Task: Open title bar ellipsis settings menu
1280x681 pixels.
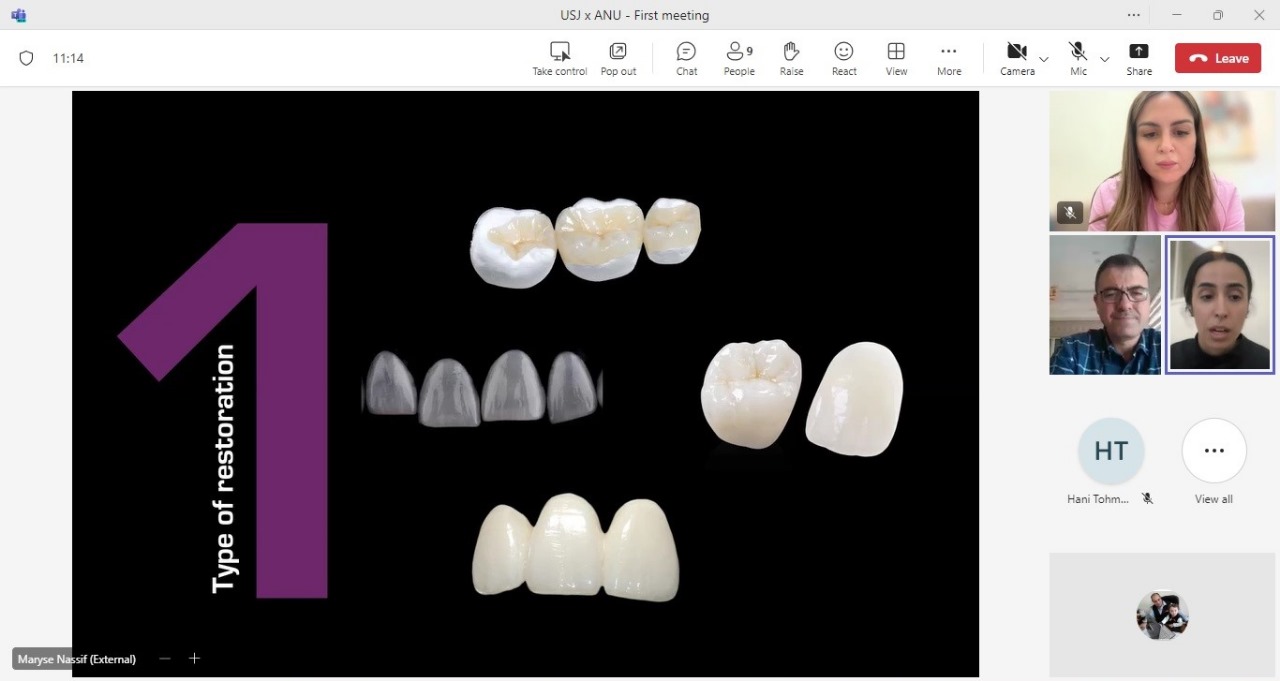Action: point(1133,15)
